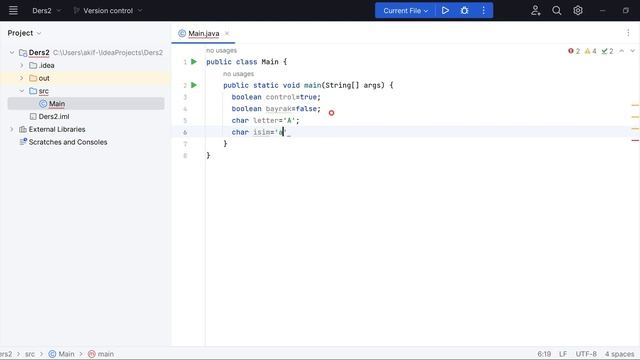Click line number 3 in the gutter

(x=185, y=97)
